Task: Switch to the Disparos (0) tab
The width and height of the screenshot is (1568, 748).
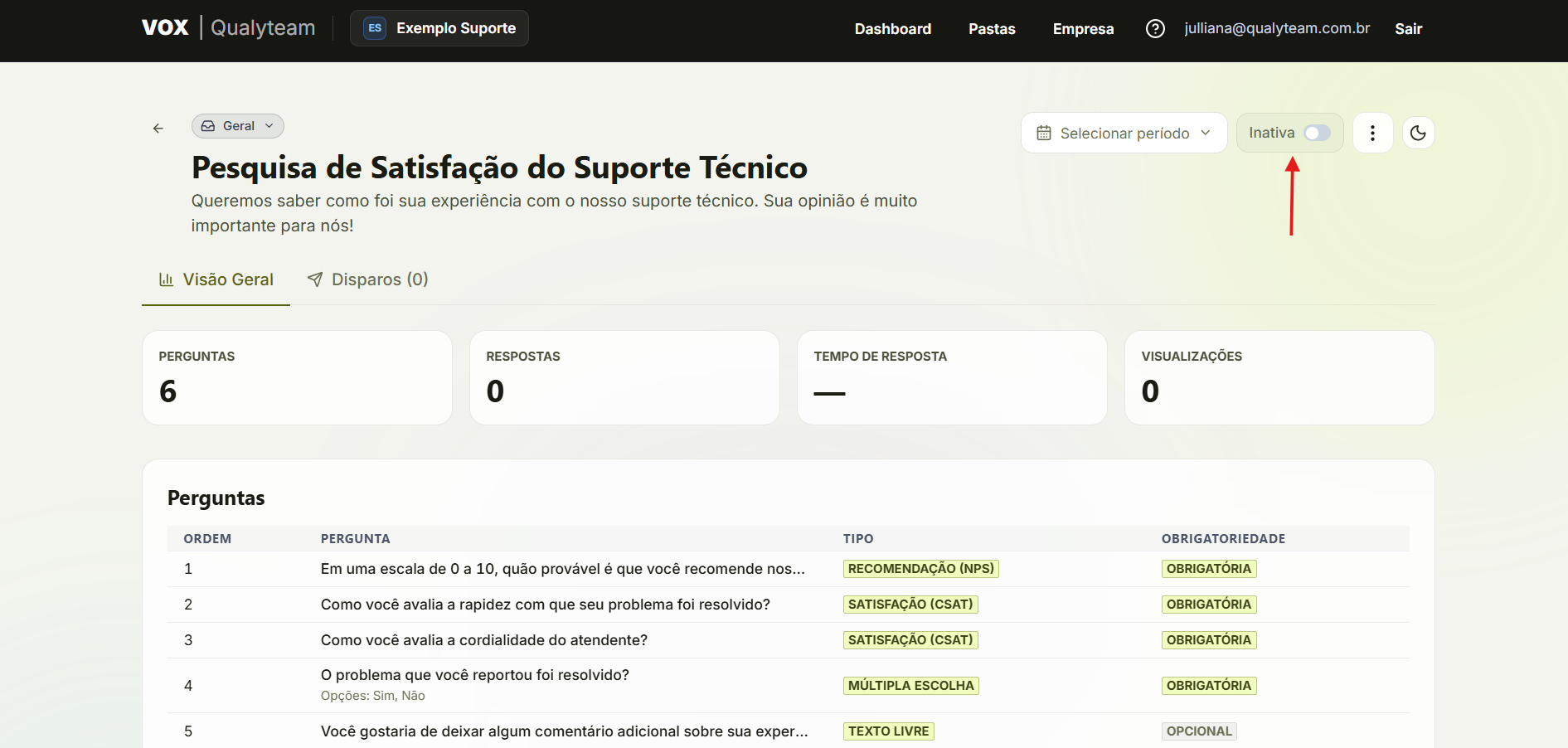Action: tap(367, 279)
